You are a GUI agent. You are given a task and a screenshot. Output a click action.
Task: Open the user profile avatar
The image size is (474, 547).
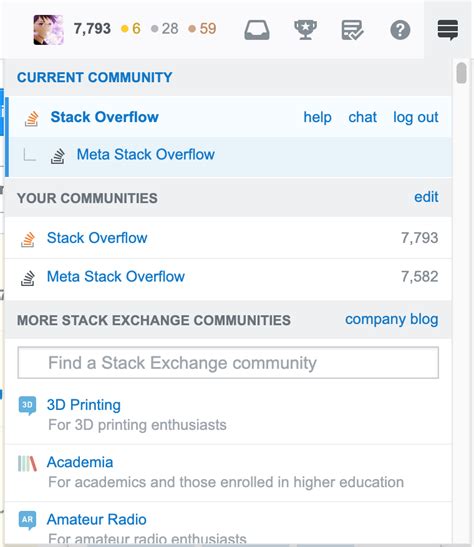(x=48, y=30)
